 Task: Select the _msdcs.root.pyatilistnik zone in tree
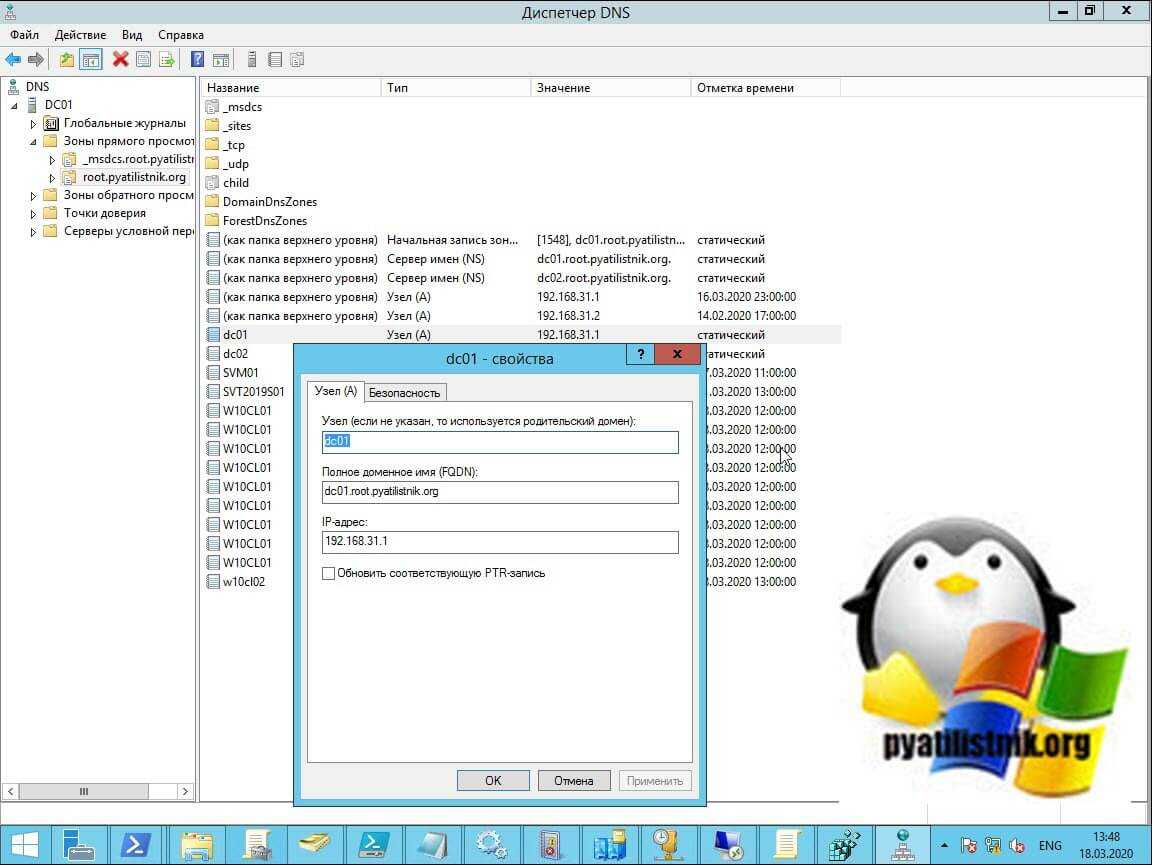[x=137, y=160]
